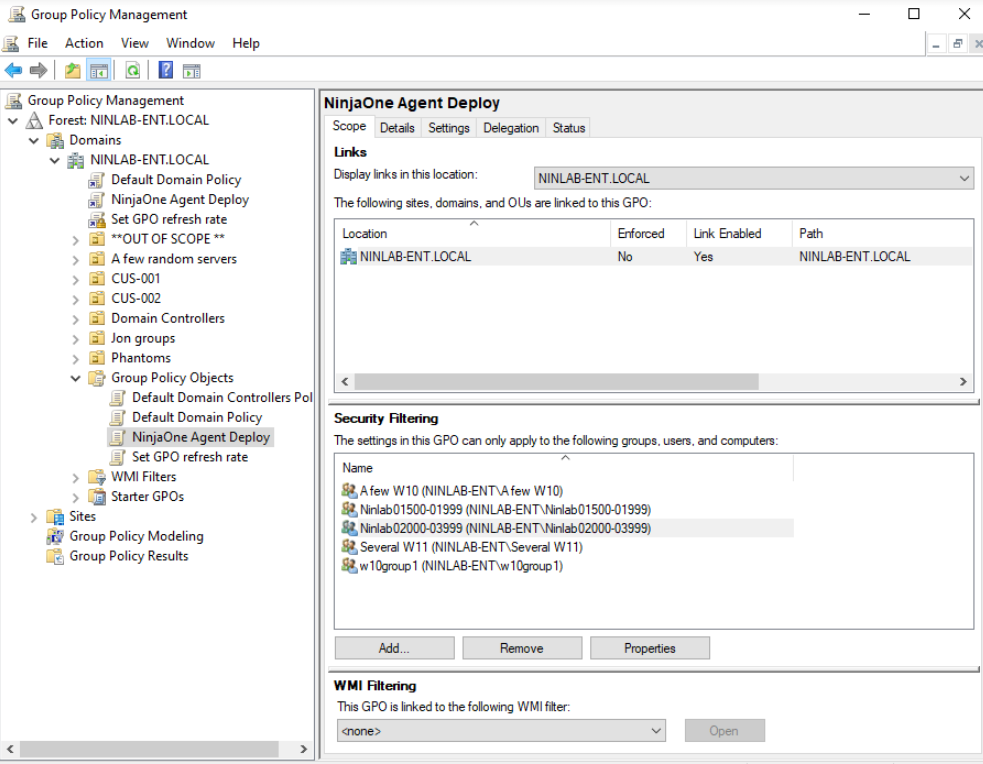This screenshot has width=983, height=764.
Task: Click the Add... button under Security Filtering
Action: pos(394,648)
